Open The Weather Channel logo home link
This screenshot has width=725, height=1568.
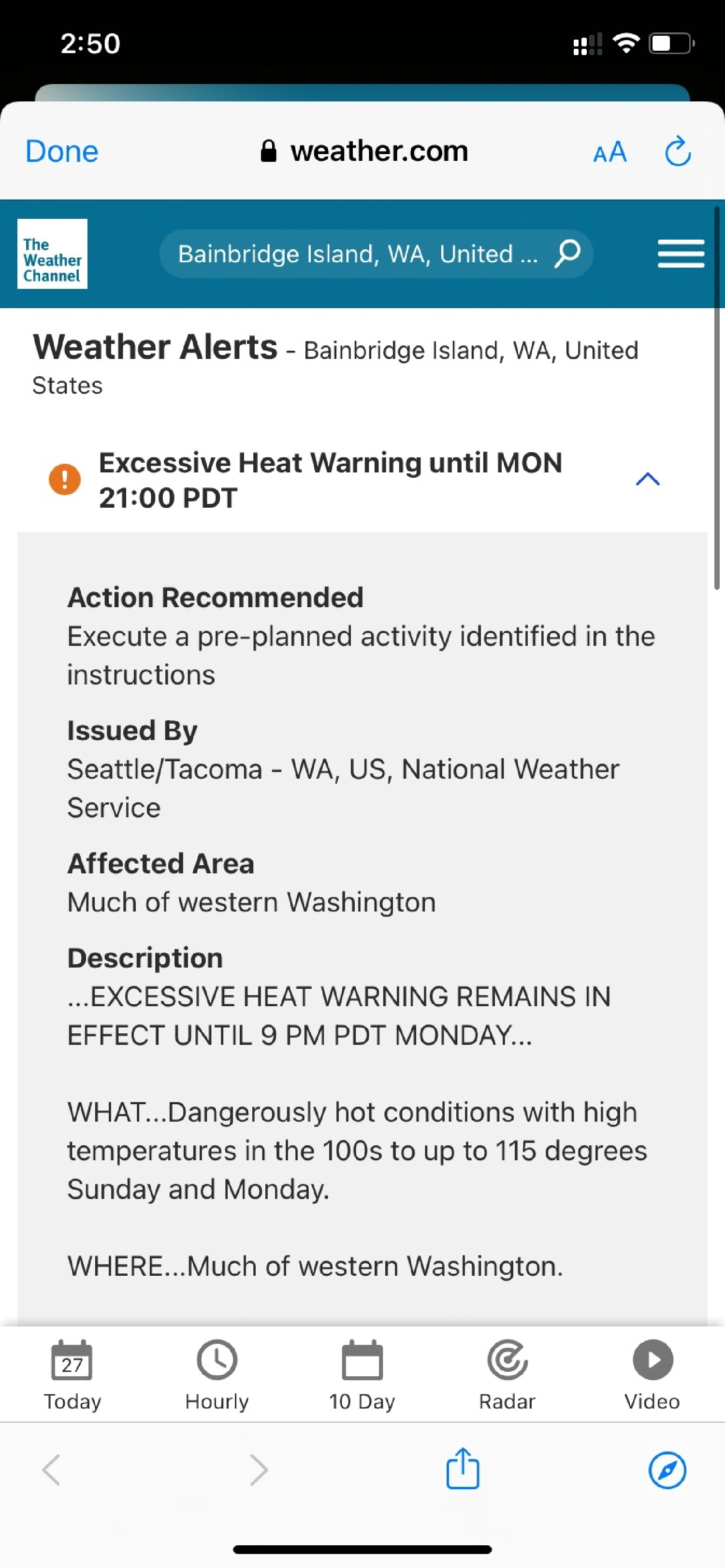52,253
